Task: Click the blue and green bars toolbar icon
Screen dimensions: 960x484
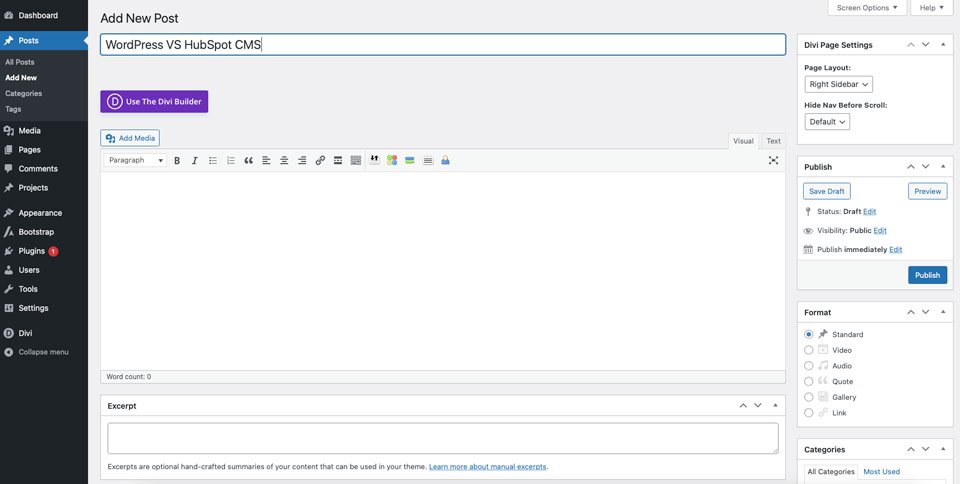Action: tap(410, 160)
